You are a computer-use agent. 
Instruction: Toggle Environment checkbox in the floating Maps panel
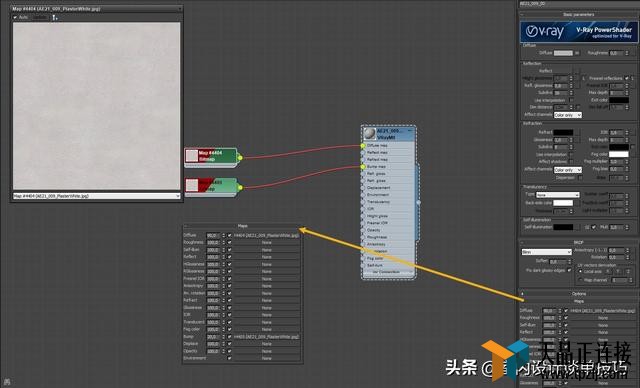pyautogui.click(x=229, y=358)
